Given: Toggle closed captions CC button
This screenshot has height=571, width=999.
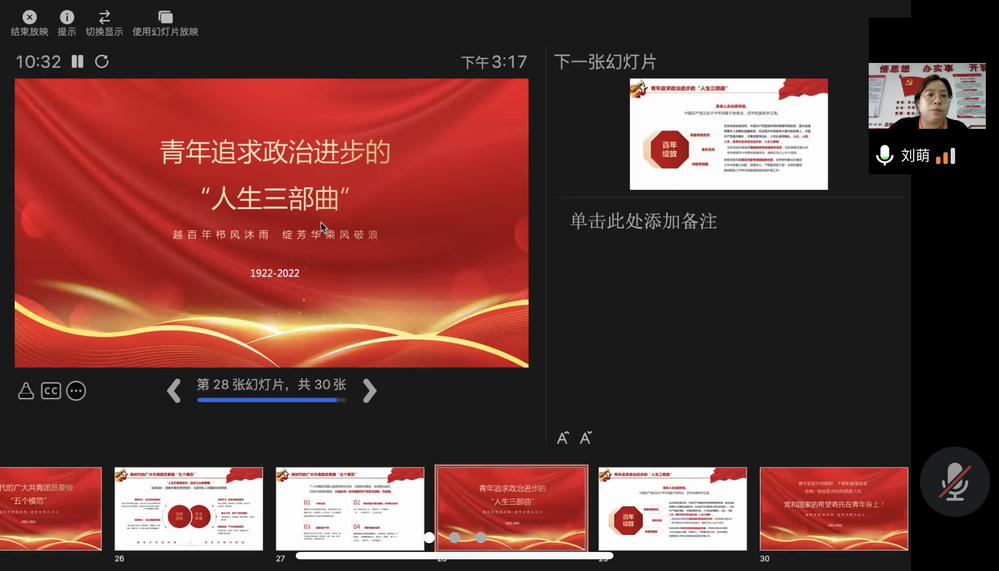Looking at the screenshot, I should 51,391.
